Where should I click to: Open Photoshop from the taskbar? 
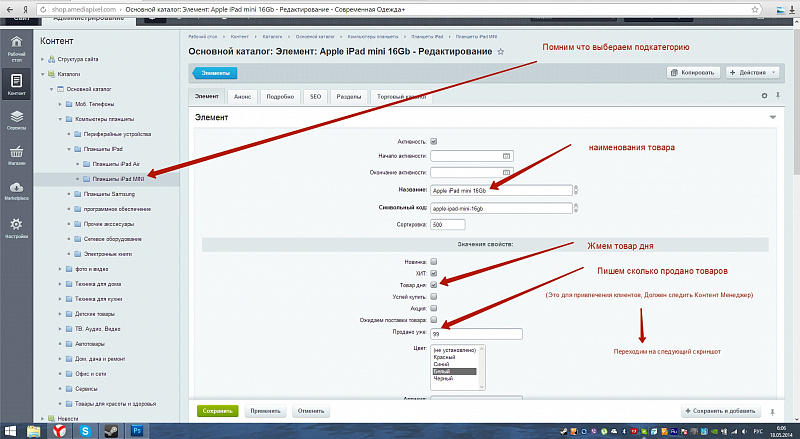point(137,431)
